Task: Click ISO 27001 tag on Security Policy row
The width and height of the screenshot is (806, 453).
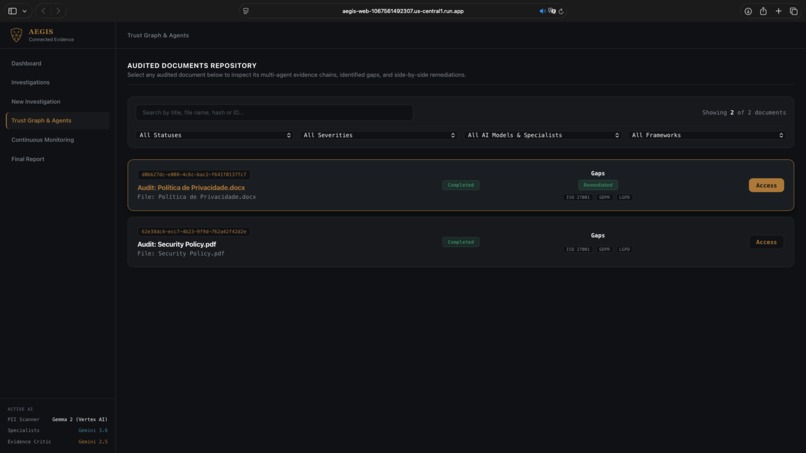Action: (x=578, y=249)
